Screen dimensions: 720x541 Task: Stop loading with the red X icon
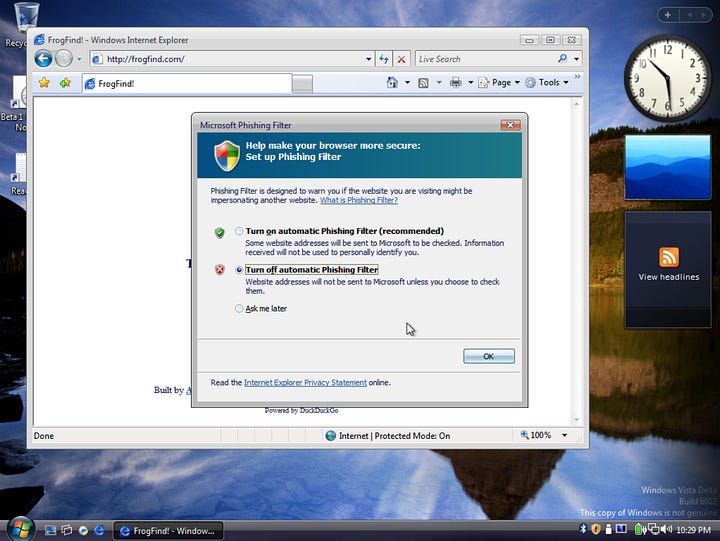pyautogui.click(x=401, y=59)
